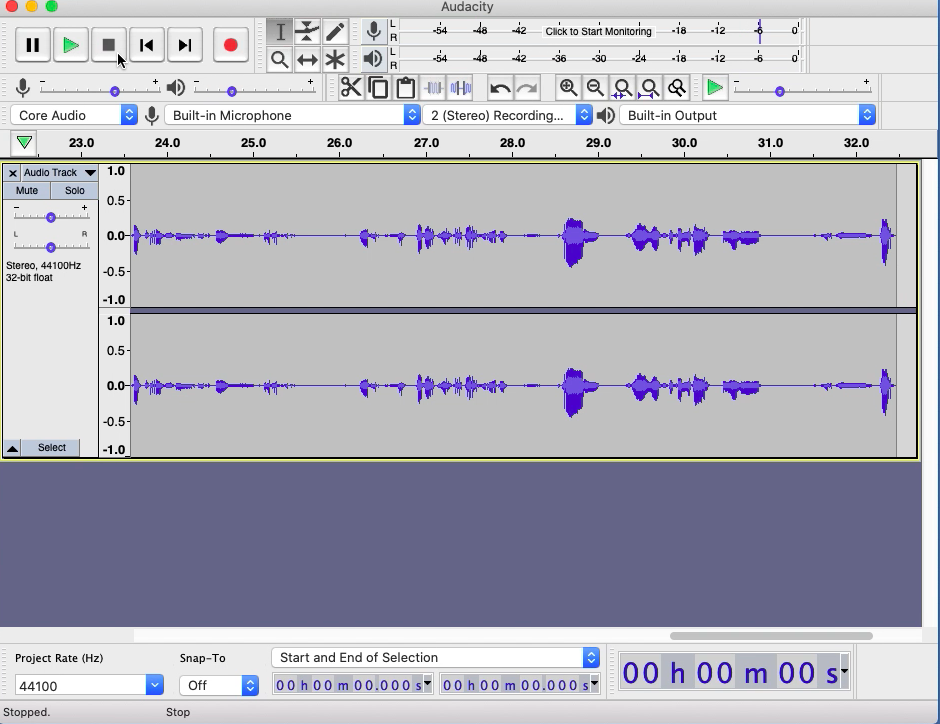Click the Trim Audio toolbar icon
The image size is (940, 724).
[x=434, y=87]
